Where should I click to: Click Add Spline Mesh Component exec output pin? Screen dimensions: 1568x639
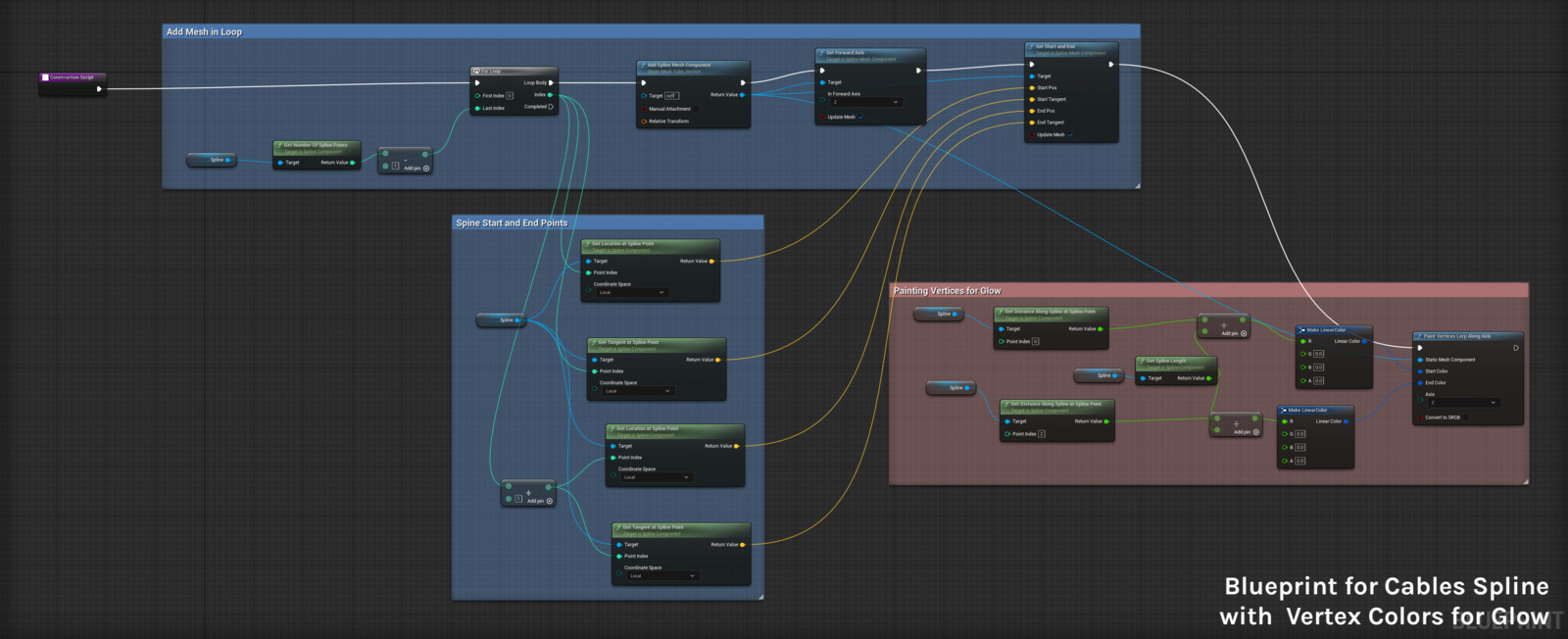(743, 83)
